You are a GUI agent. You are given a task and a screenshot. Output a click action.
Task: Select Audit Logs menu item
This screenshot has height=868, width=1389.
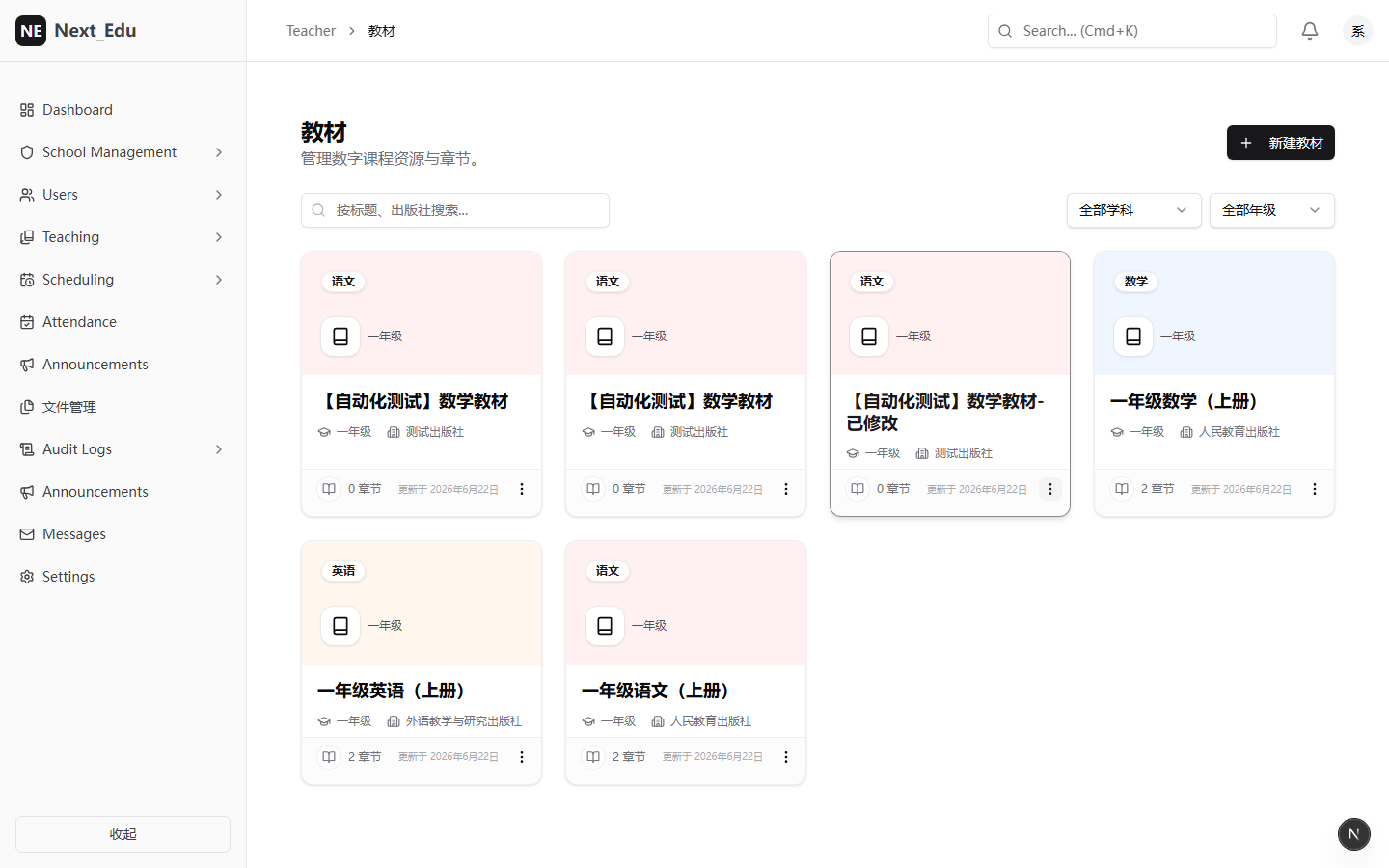point(123,449)
